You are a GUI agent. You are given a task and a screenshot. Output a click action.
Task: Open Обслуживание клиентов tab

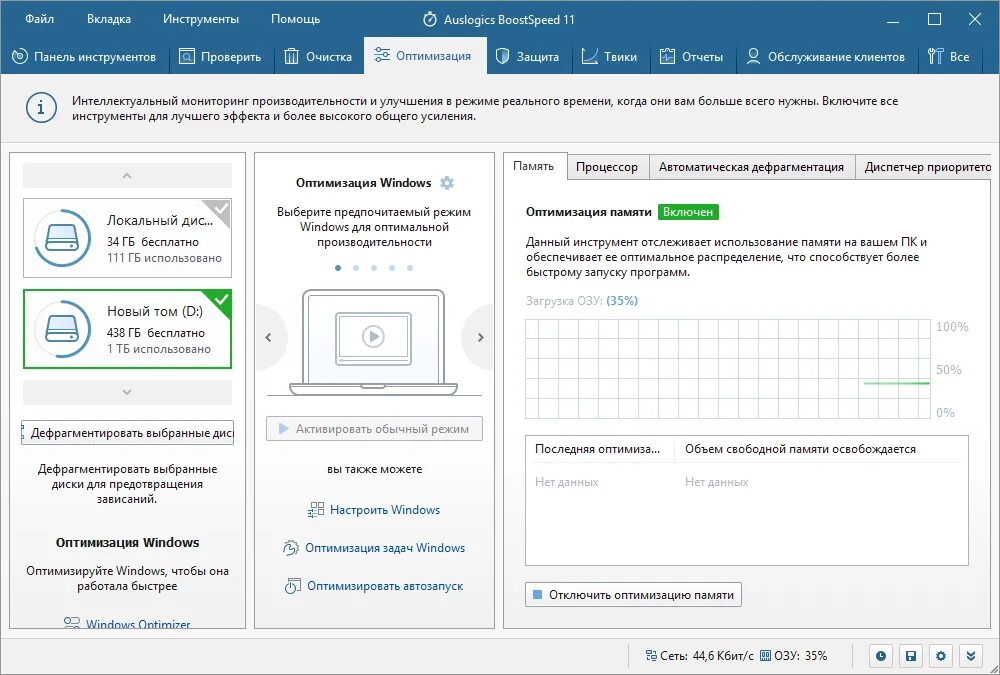(x=826, y=57)
